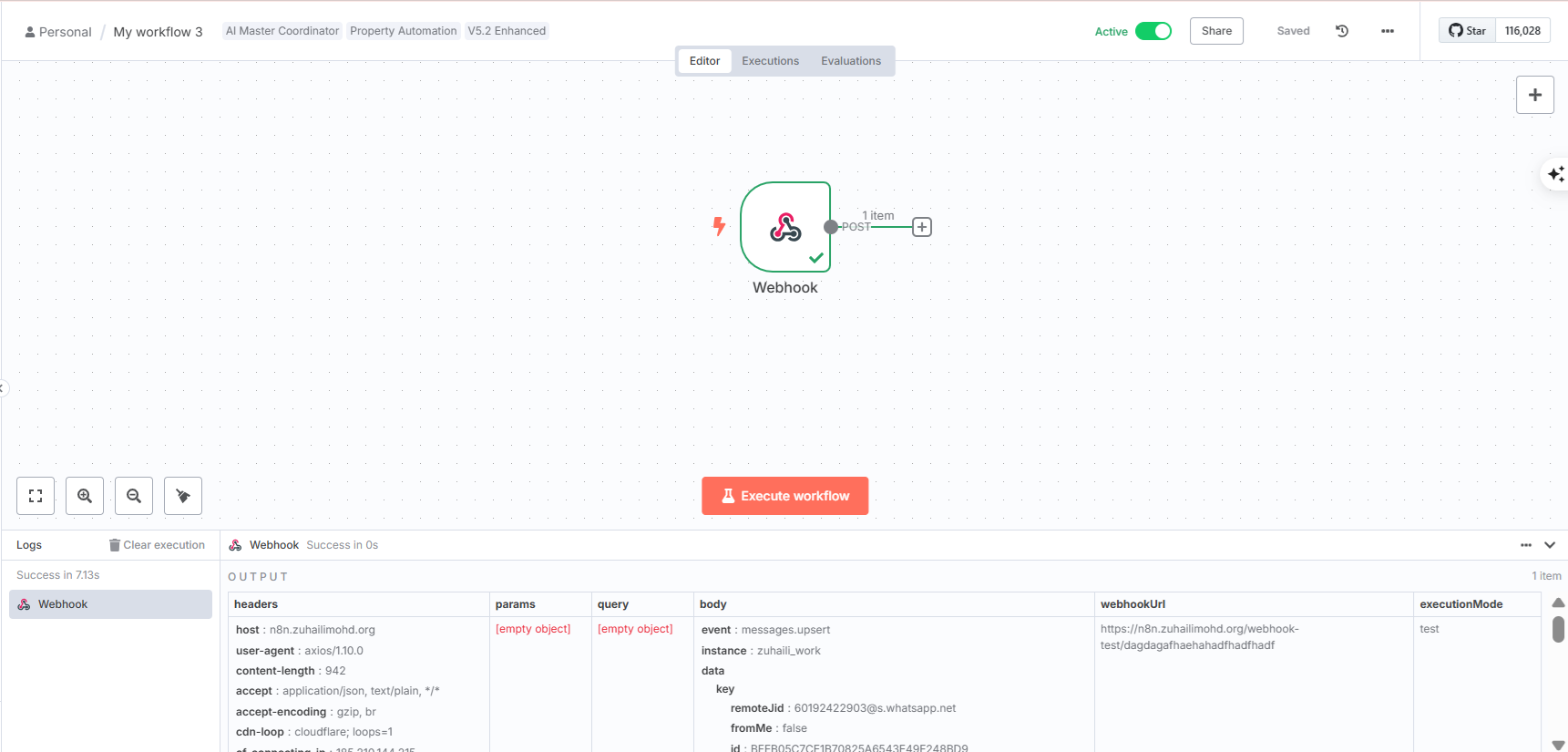
Task: Click the executionMode test value
Action: coord(1430,629)
